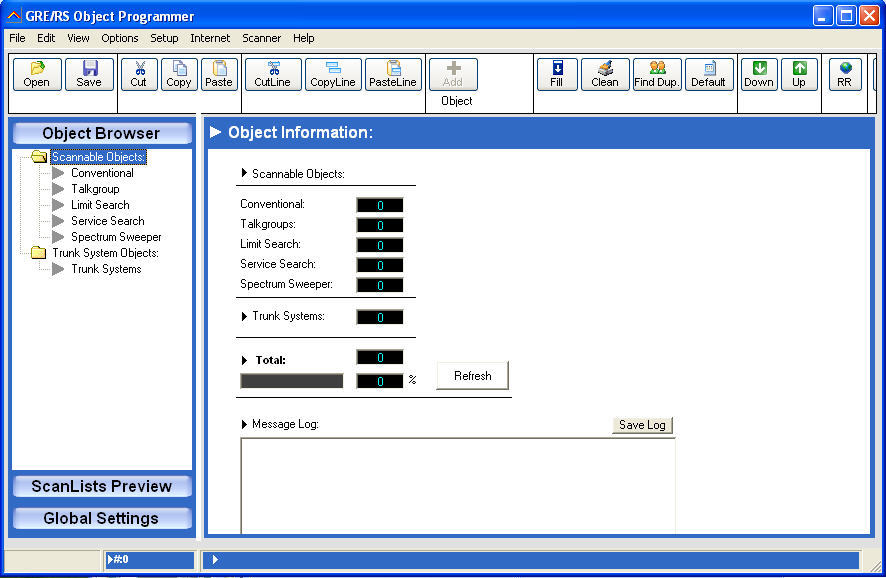Select Trunk Systems in the tree
886x578 pixels.
coord(106,269)
